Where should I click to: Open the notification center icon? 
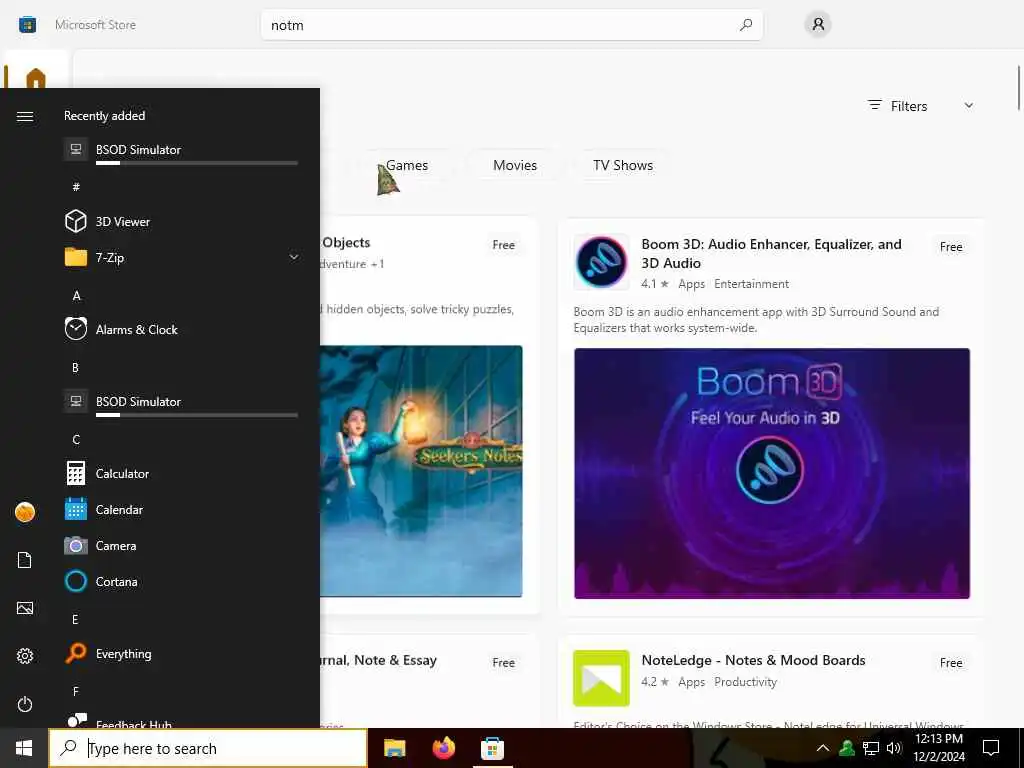[991, 748]
